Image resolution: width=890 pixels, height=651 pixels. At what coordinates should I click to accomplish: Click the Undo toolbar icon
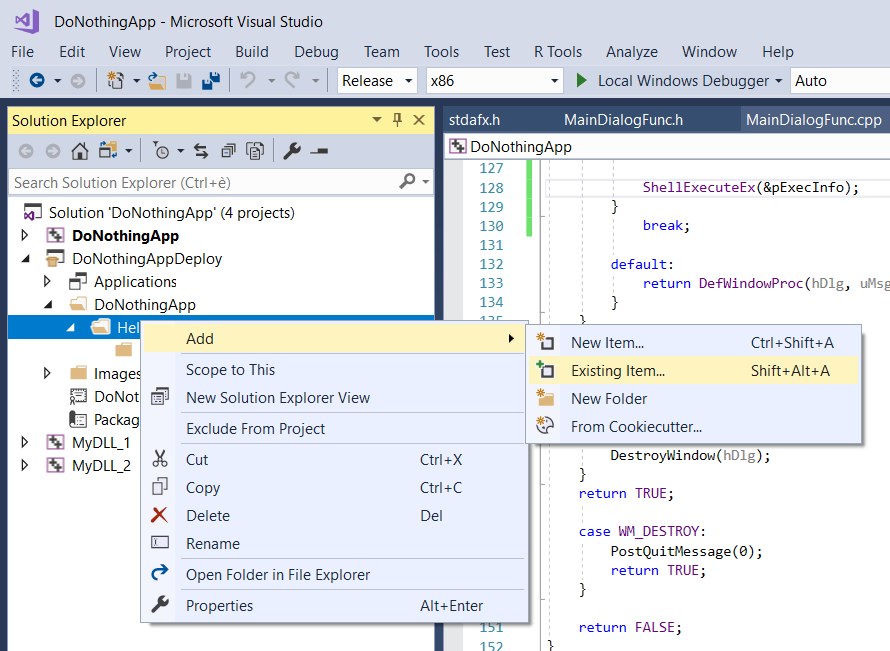pyautogui.click(x=247, y=80)
